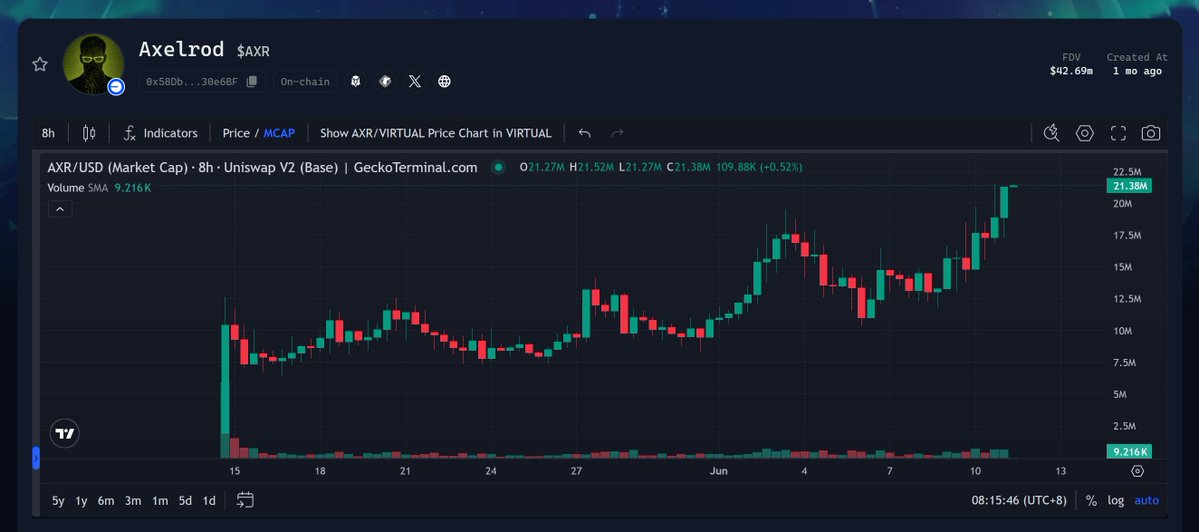Open the 8h interval selector
1199x532 pixels.
tap(48, 133)
